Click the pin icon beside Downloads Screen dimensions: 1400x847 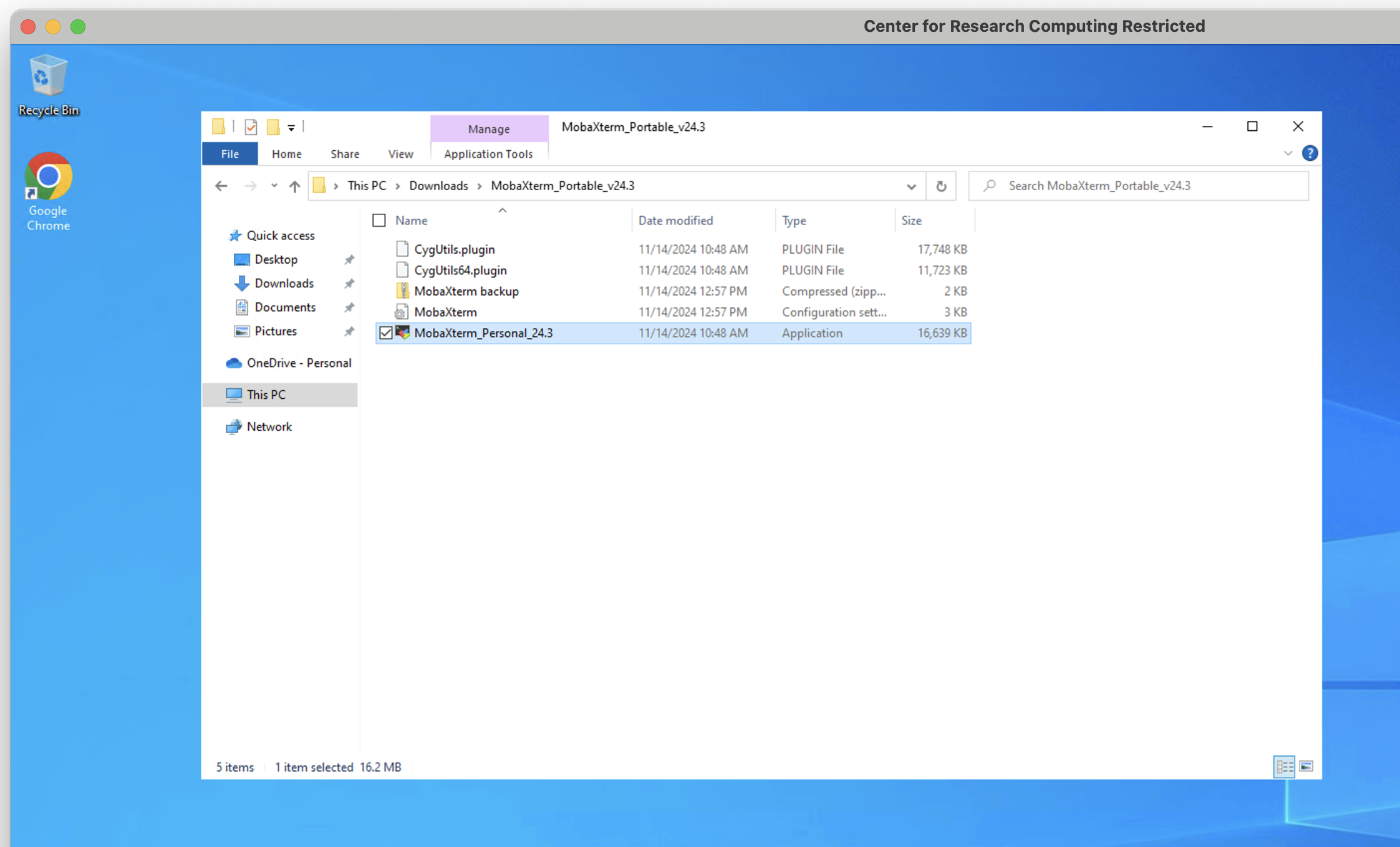point(349,284)
